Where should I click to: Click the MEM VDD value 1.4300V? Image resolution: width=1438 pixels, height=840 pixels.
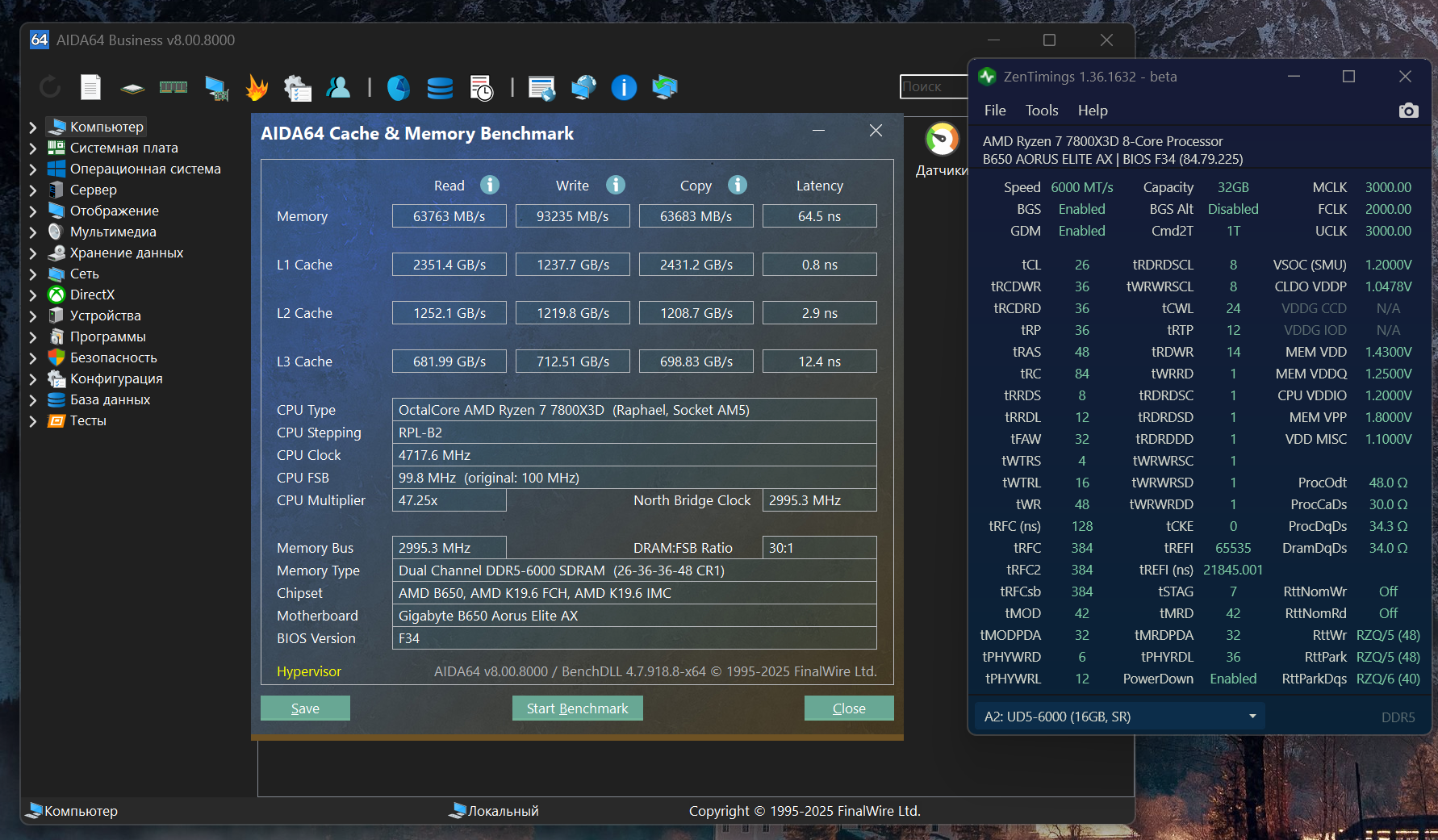point(1388,352)
